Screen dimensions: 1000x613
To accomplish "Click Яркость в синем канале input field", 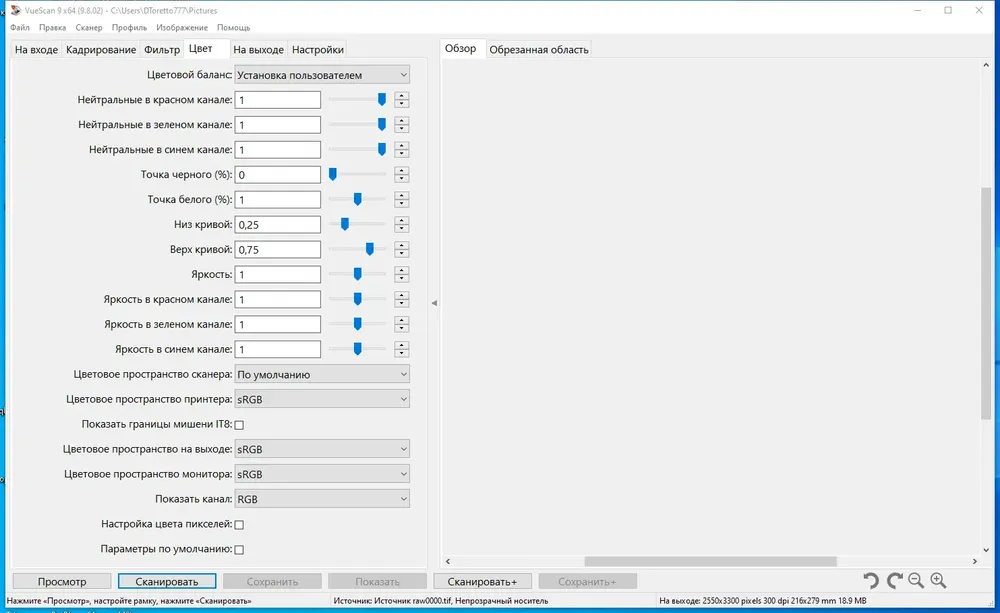I will [x=277, y=349].
